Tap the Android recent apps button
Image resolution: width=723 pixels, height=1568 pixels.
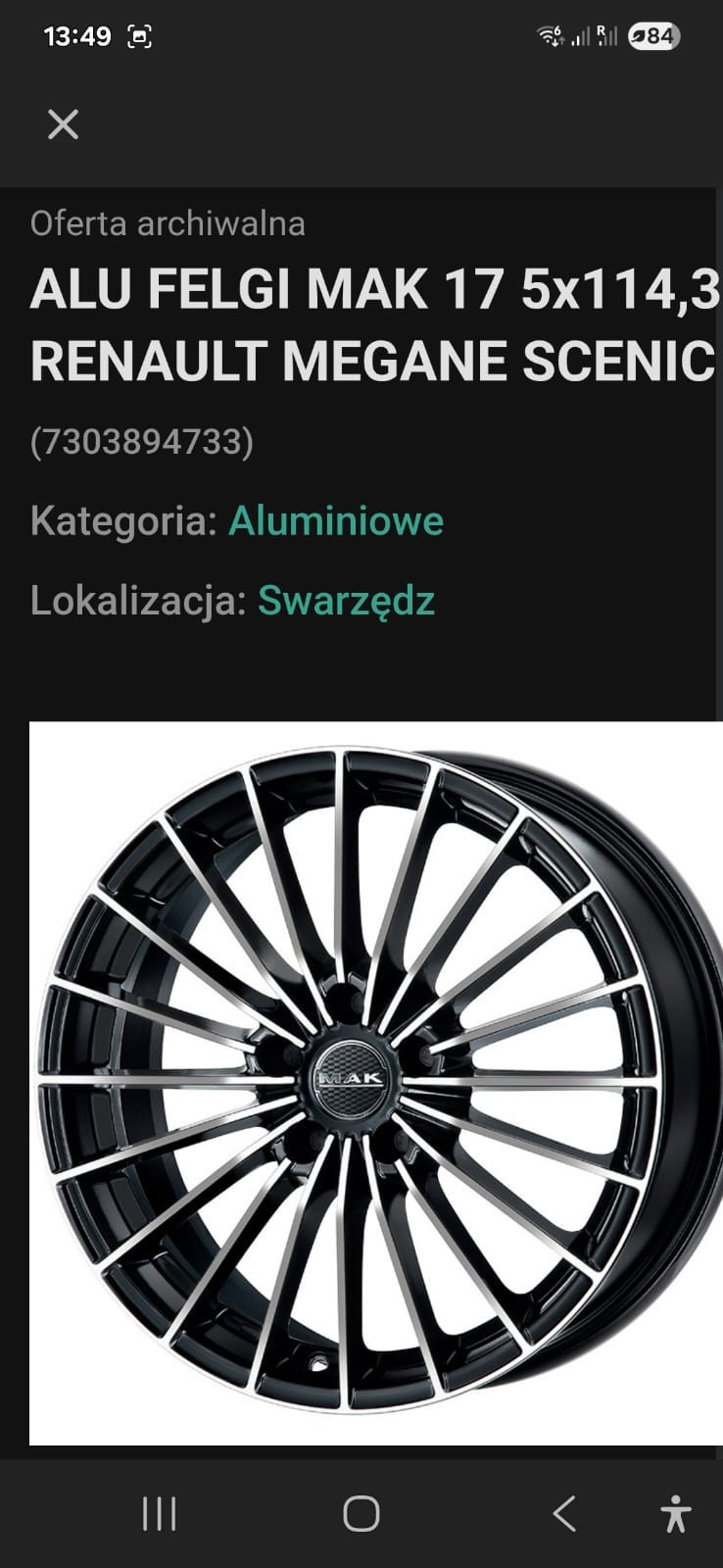(x=159, y=1514)
